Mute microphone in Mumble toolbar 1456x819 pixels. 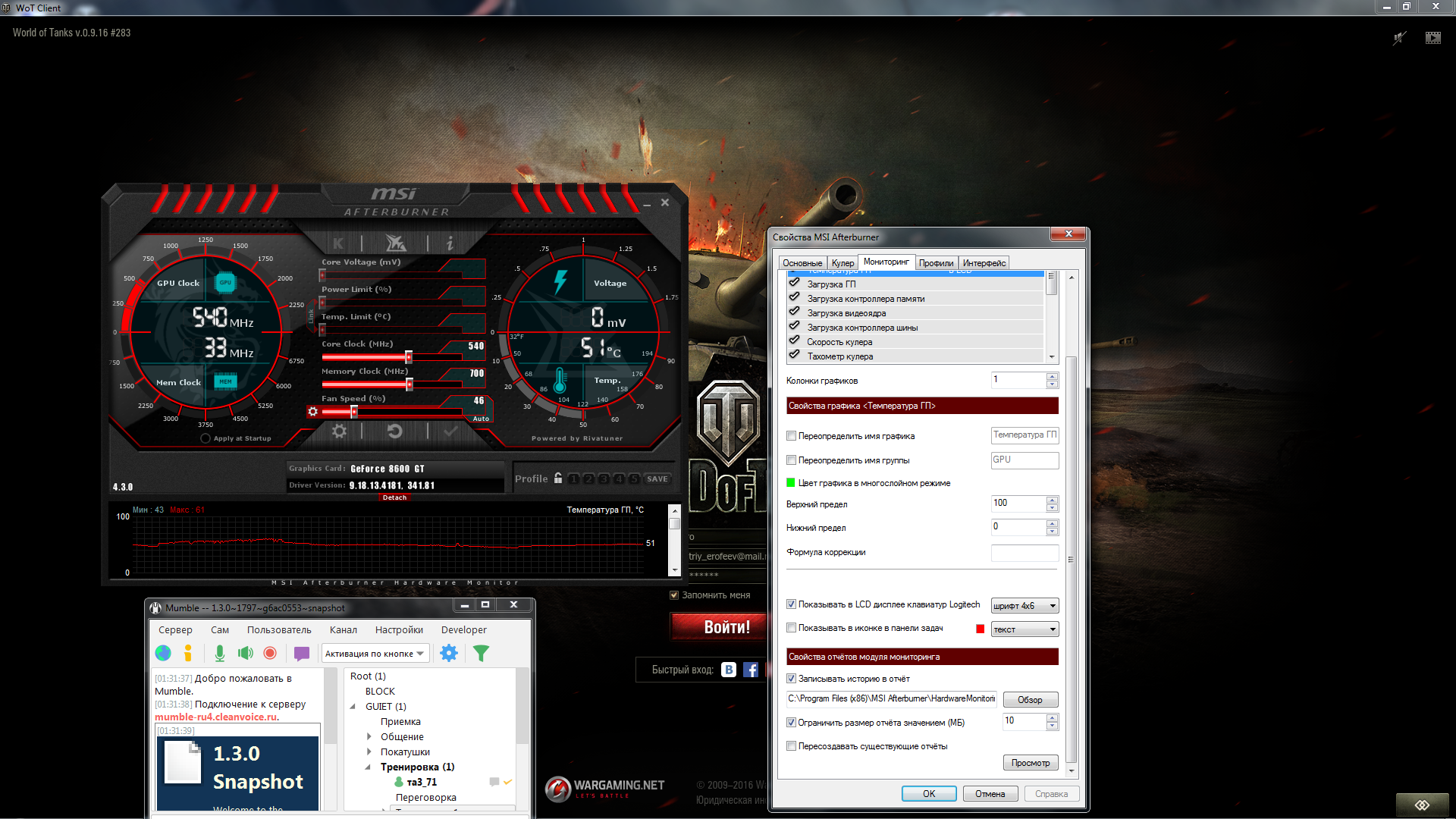pyautogui.click(x=219, y=653)
